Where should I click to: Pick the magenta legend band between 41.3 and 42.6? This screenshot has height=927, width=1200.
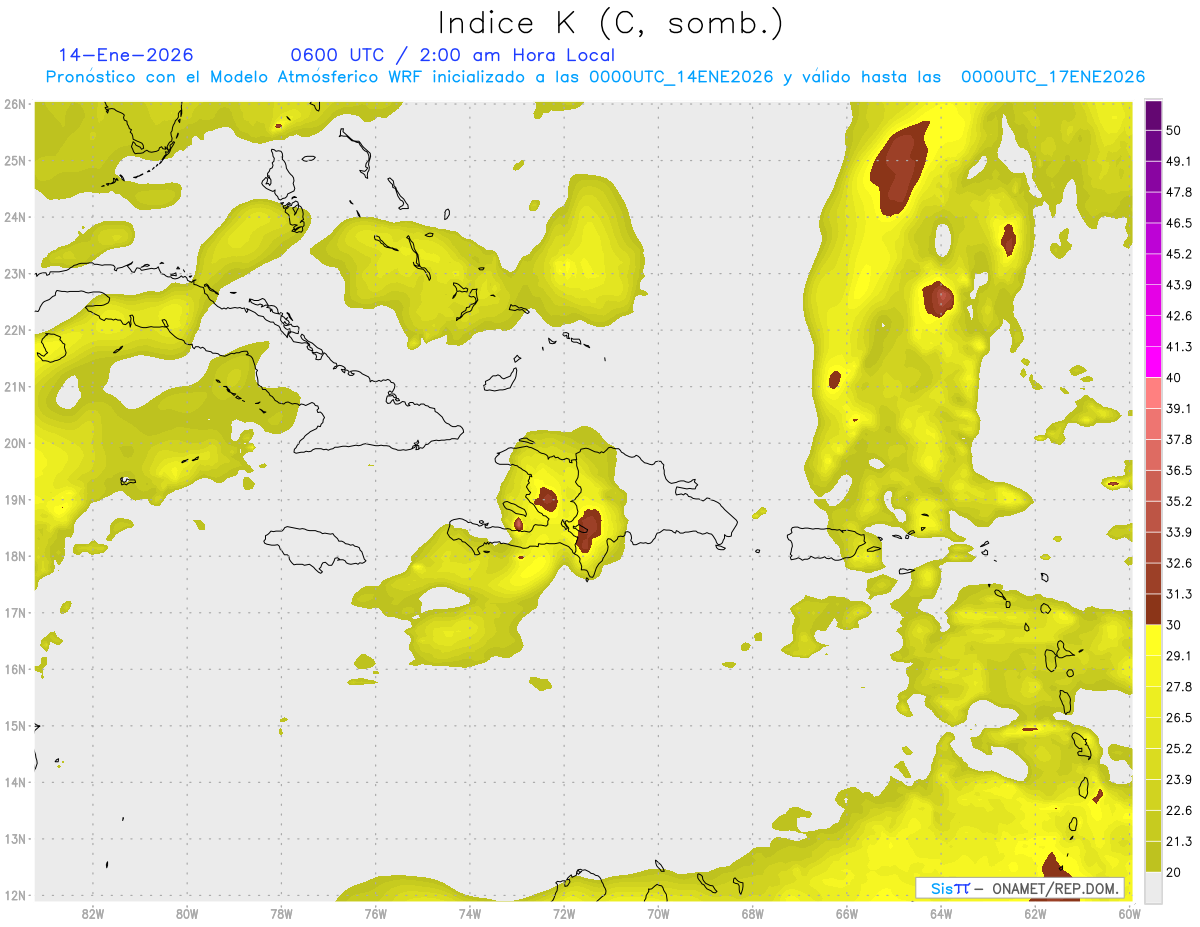pyautogui.click(x=1153, y=331)
